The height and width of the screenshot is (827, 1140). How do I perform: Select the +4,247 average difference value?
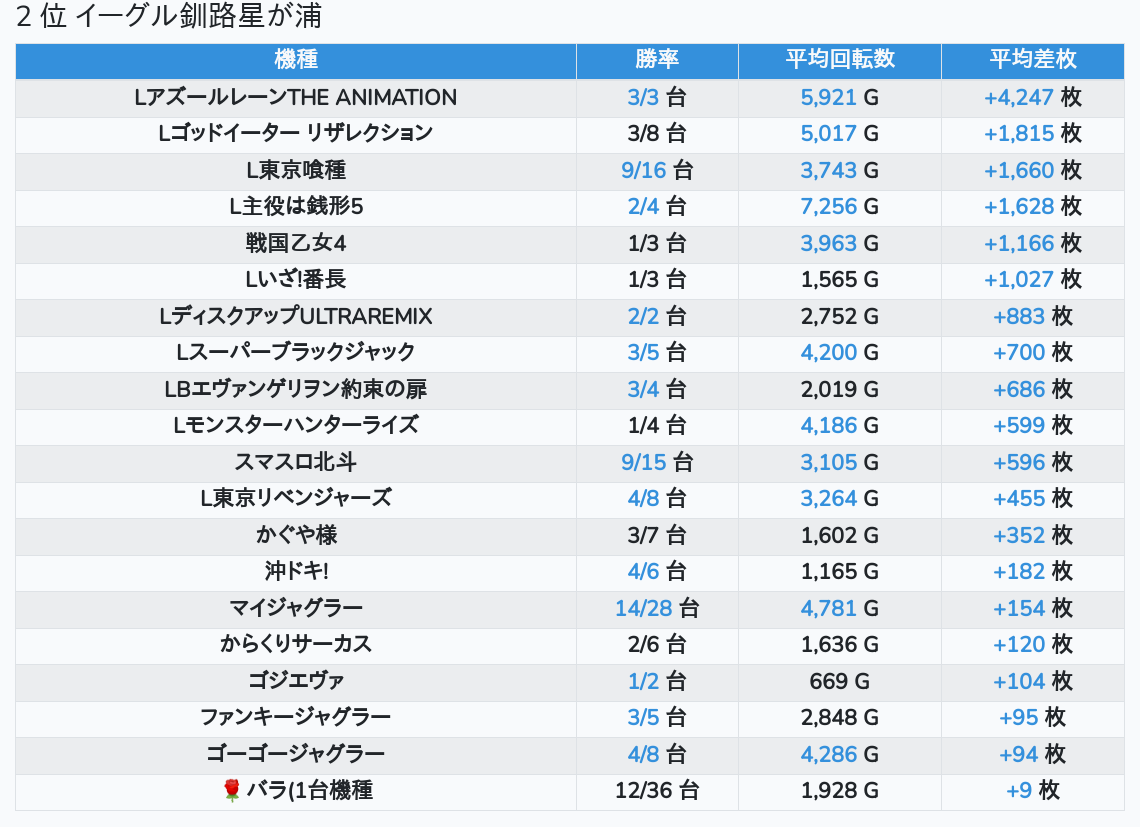(1019, 98)
